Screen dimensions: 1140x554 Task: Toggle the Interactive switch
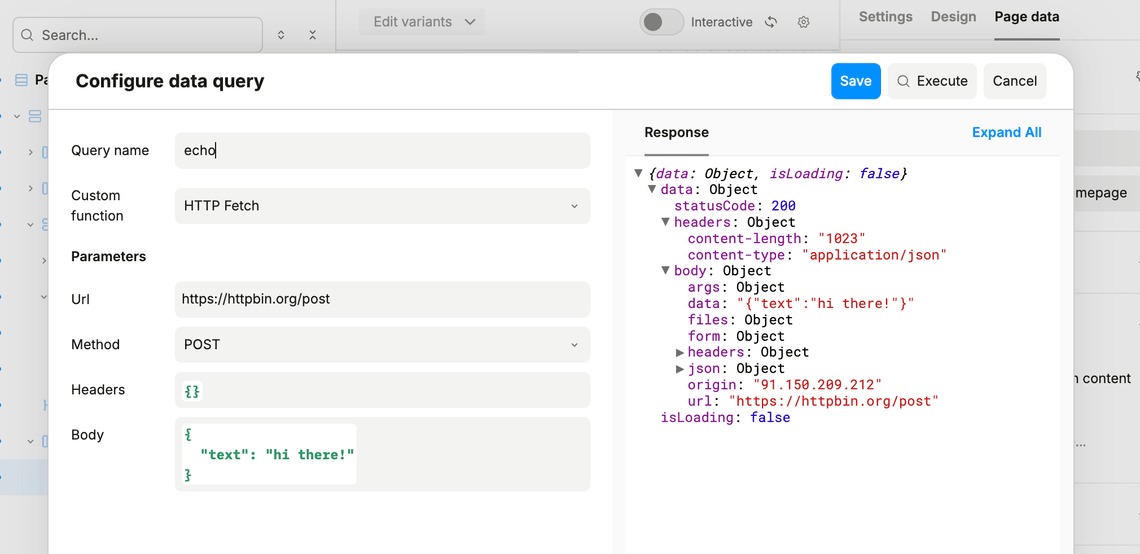[x=662, y=22]
